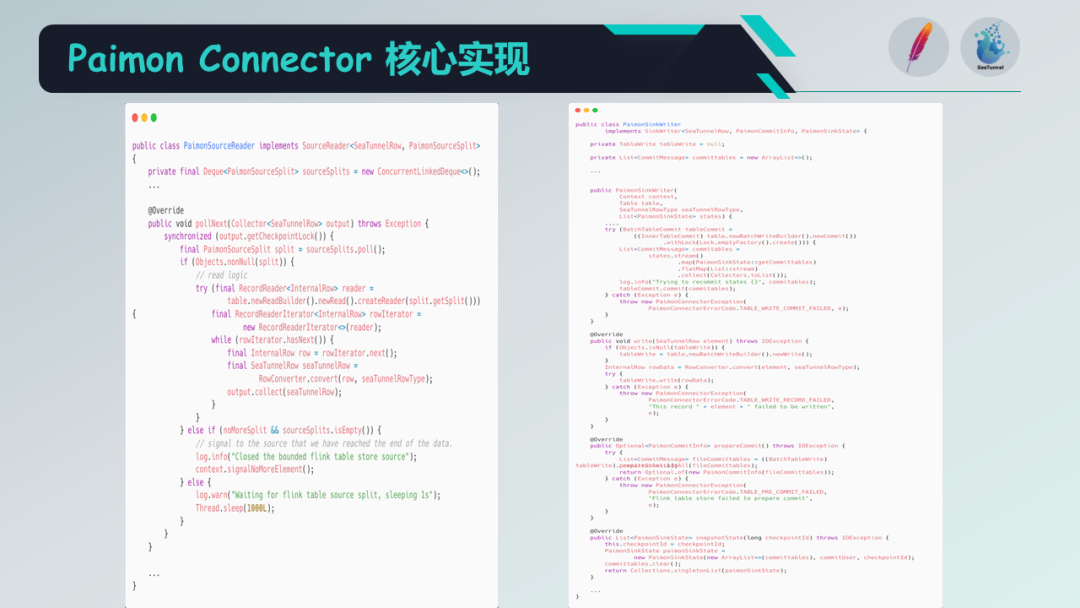Click 'if (Objects.nonNull(split))' line
This screenshot has height=608, width=1080.
click(x=237, y=262)
